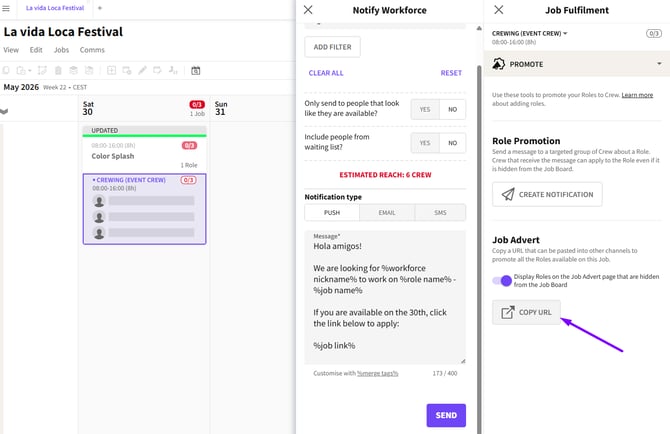Select PUSH notification type
Image resolution: width=670 pixels, height=434 pixels.
[332, 212]
